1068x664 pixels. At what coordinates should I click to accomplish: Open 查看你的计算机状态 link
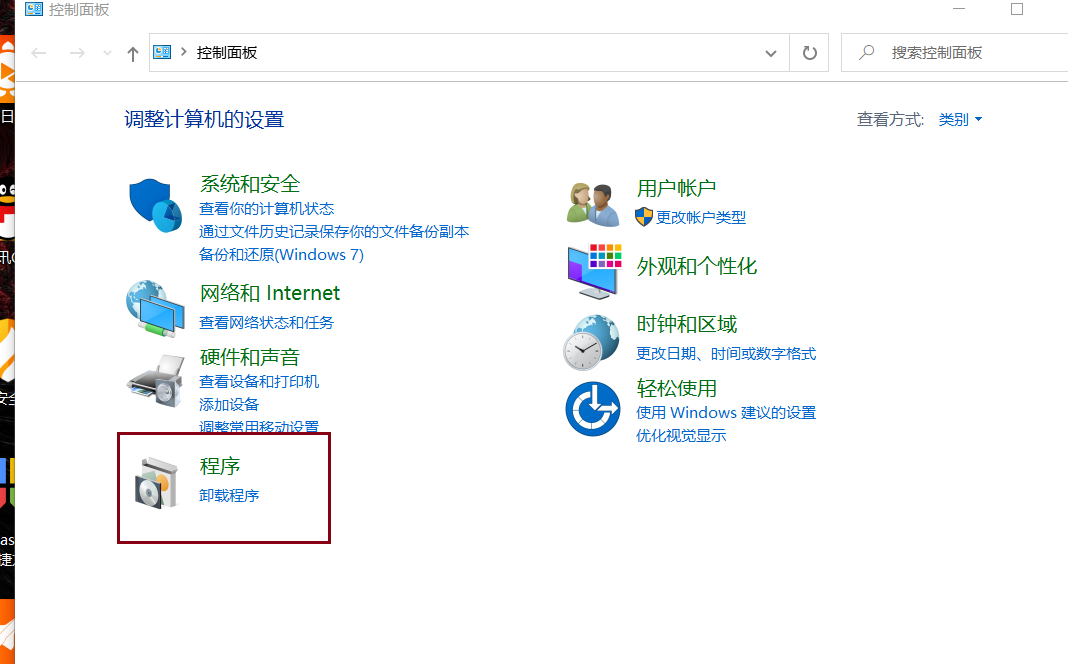pyautogui.click(x=266, y=208)
